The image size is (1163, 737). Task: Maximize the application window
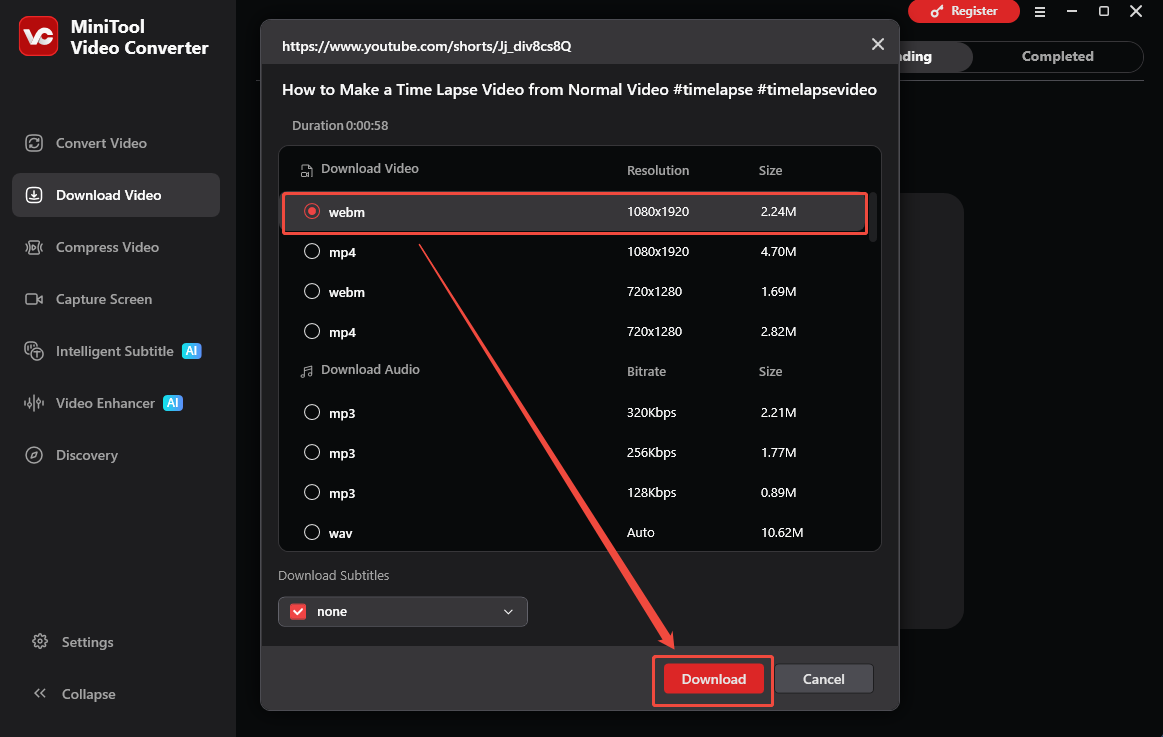click(x=1104, y=11)
